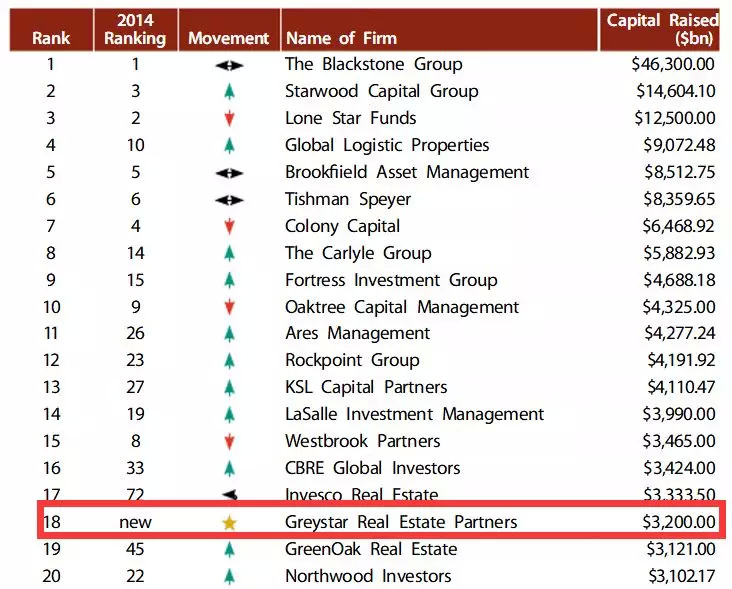Click the green up arrow for Starwood Capital Group

[x=229, y=92]
